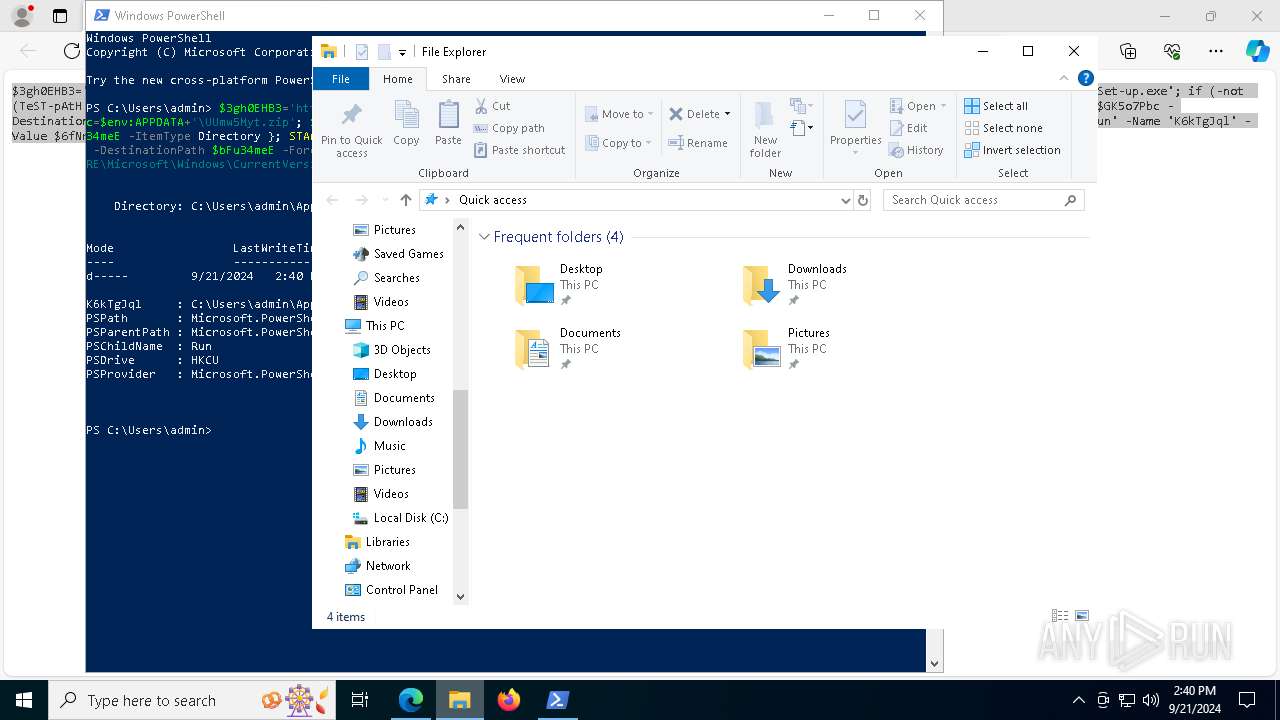The image size is (1280, 720).
Task: Click the Paste ribbon button
Action: click(x=448, y=124)
